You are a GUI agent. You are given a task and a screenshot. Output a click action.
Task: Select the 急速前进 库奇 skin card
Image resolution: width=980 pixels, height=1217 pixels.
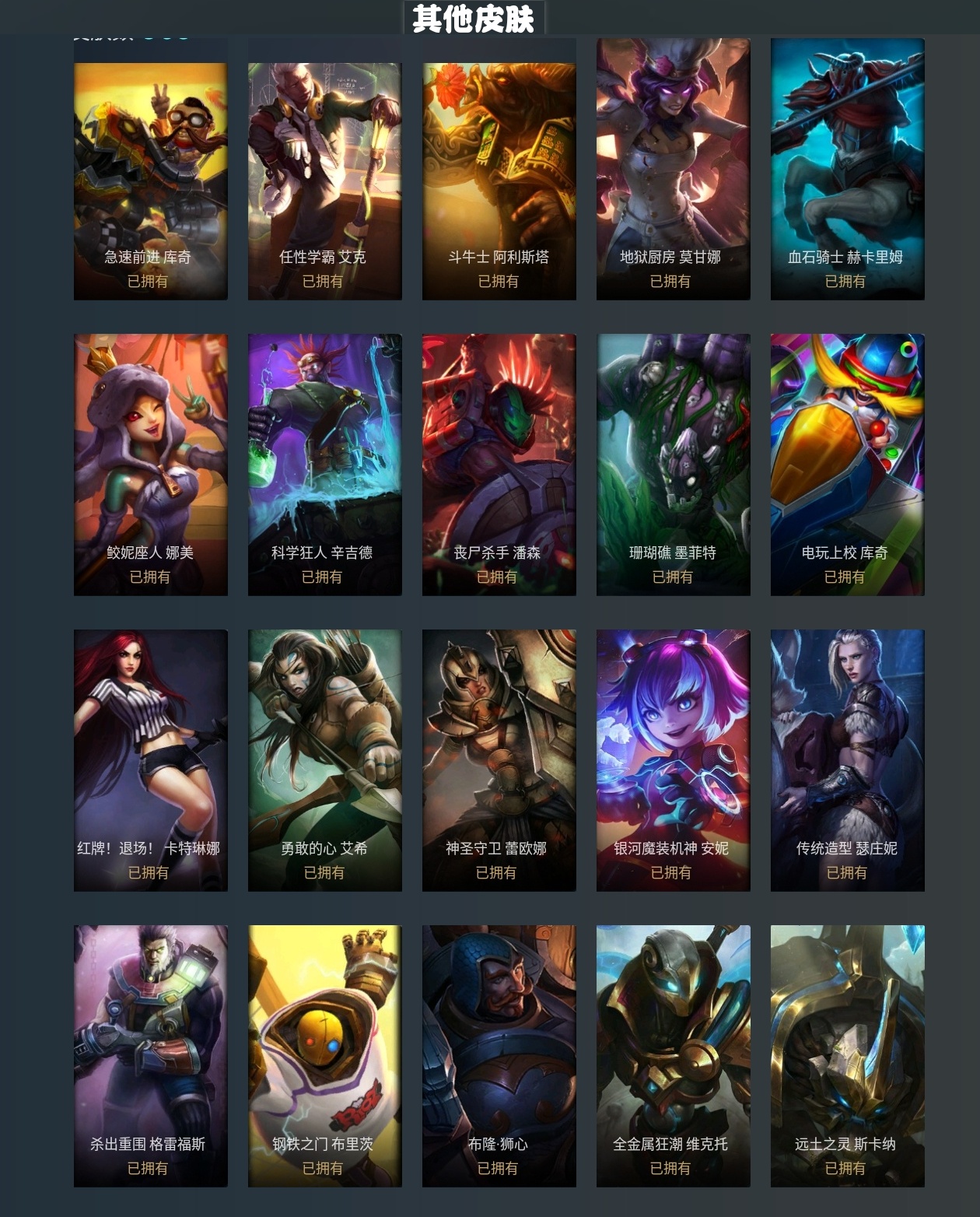click(x=151, y=181)
